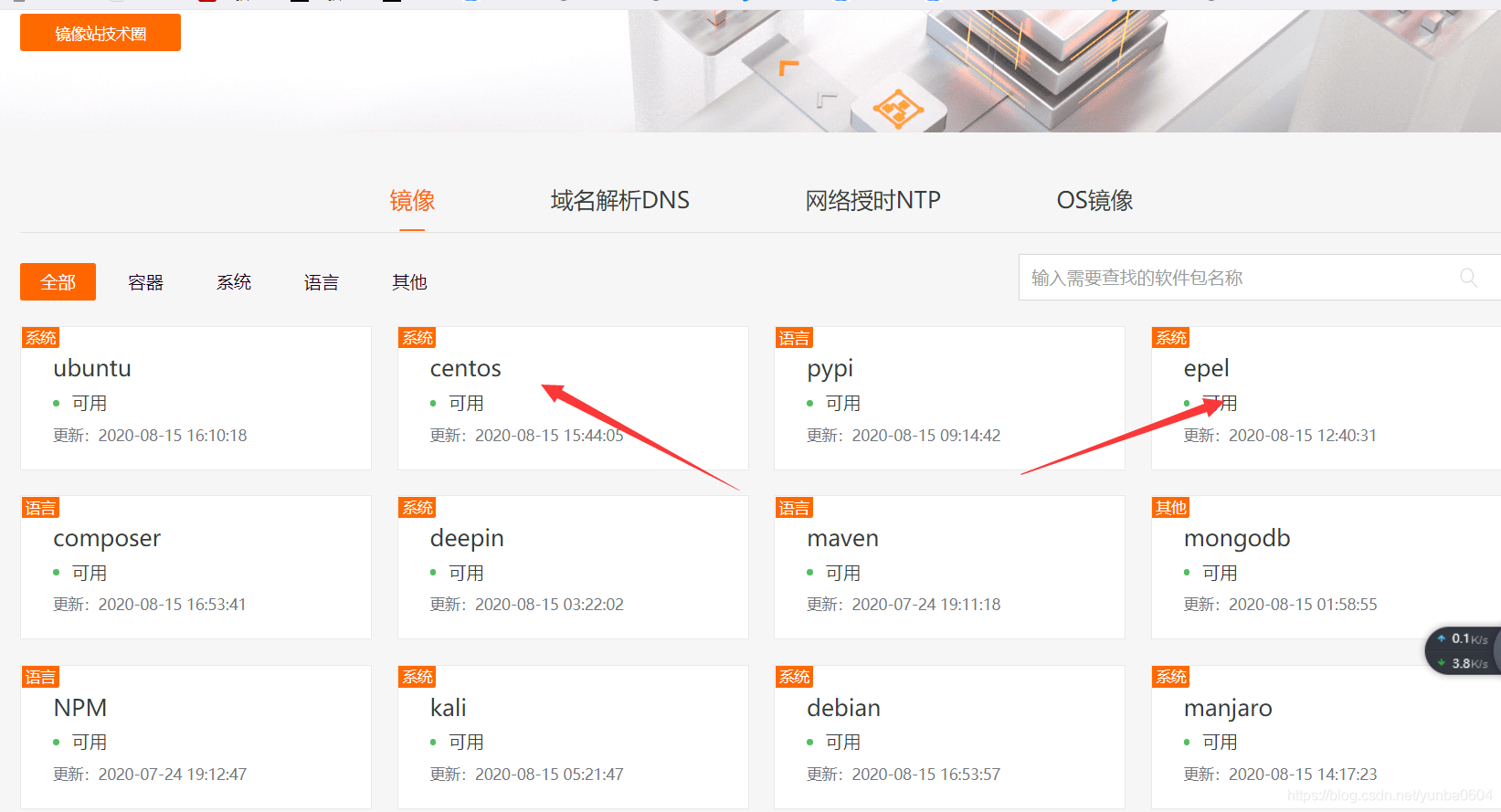Open the ubuntu mirror link
Image resolution: width=1501 pixels, height=812 pixels.
click(x=92, y=368)
